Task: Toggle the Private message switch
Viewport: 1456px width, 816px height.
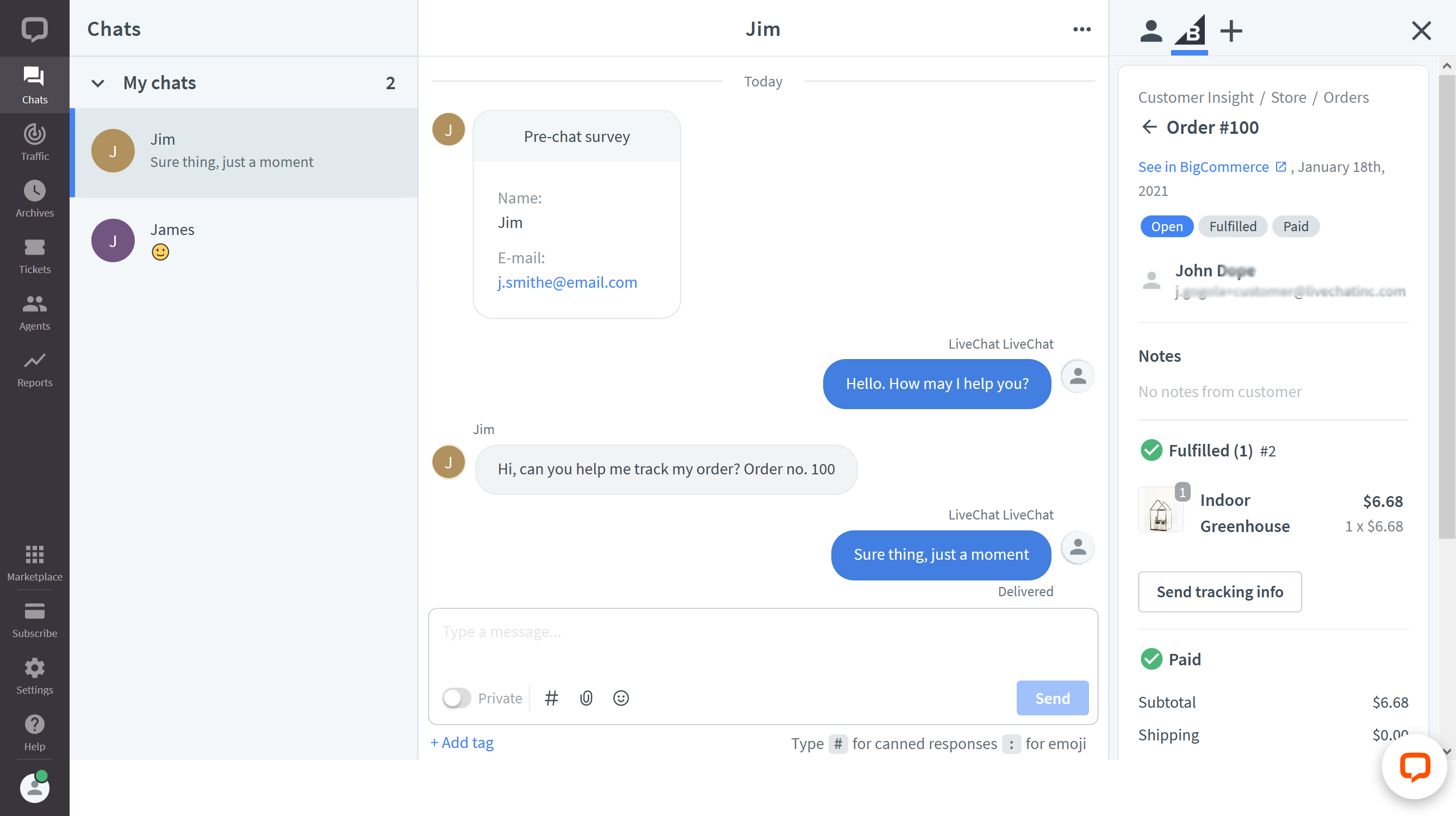Action: [455, 698]
